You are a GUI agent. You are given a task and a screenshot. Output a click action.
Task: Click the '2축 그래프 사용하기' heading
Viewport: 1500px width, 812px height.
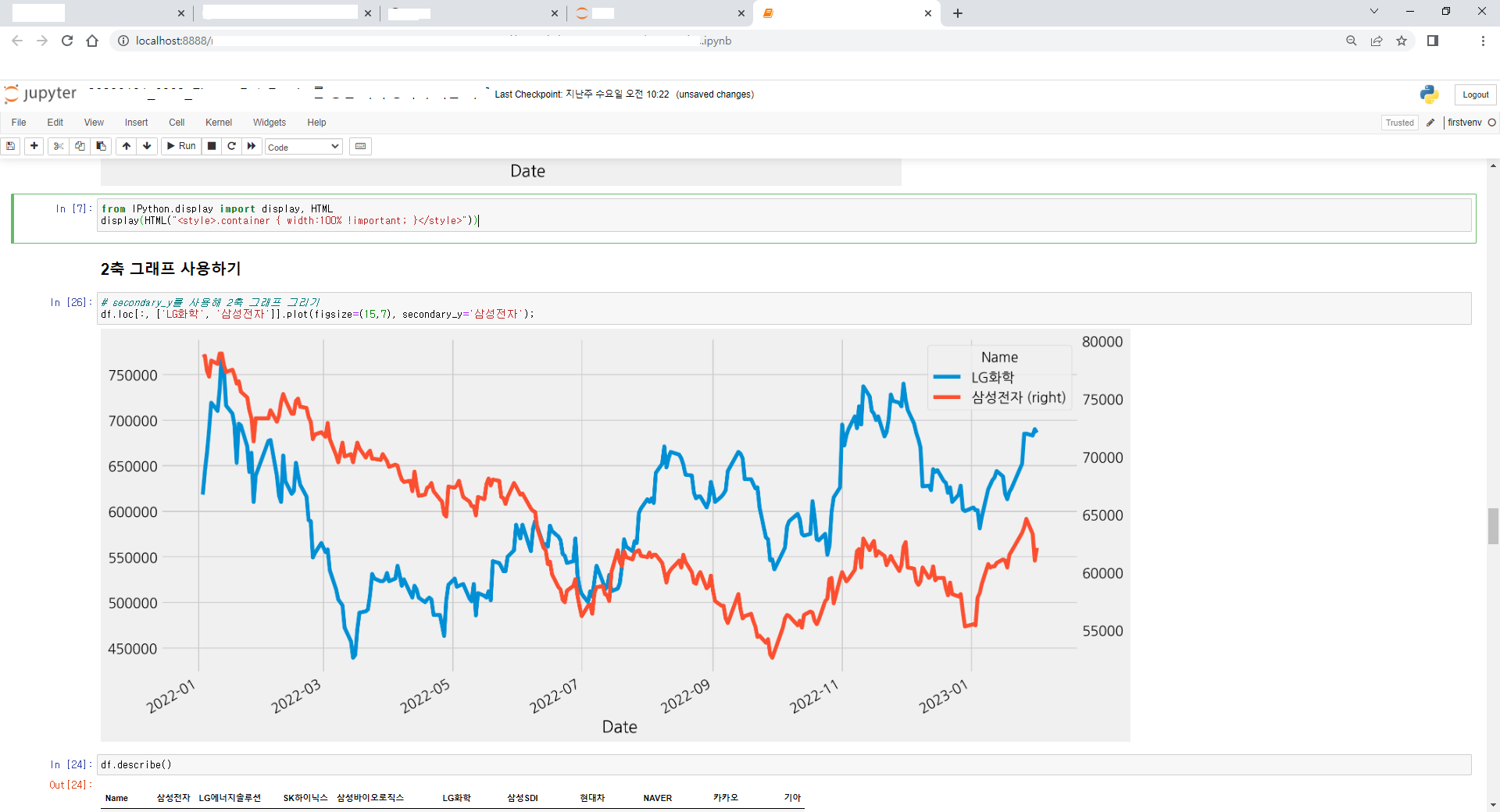pyautogui.click(x=170, y=269)
